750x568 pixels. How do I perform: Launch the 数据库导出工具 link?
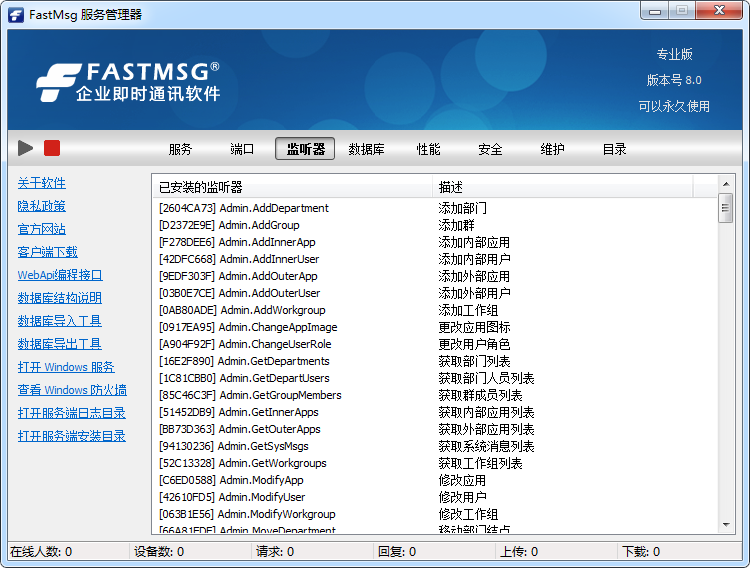click(60, 344)
